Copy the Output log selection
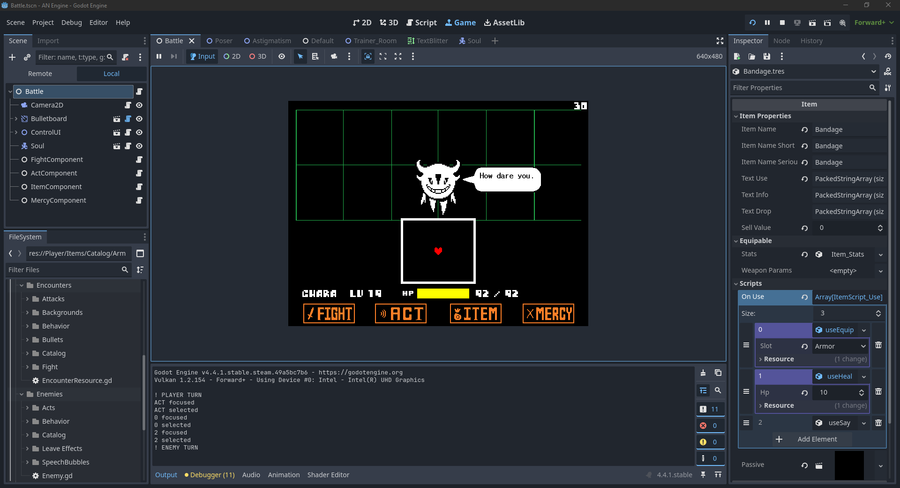 (718, 373)
